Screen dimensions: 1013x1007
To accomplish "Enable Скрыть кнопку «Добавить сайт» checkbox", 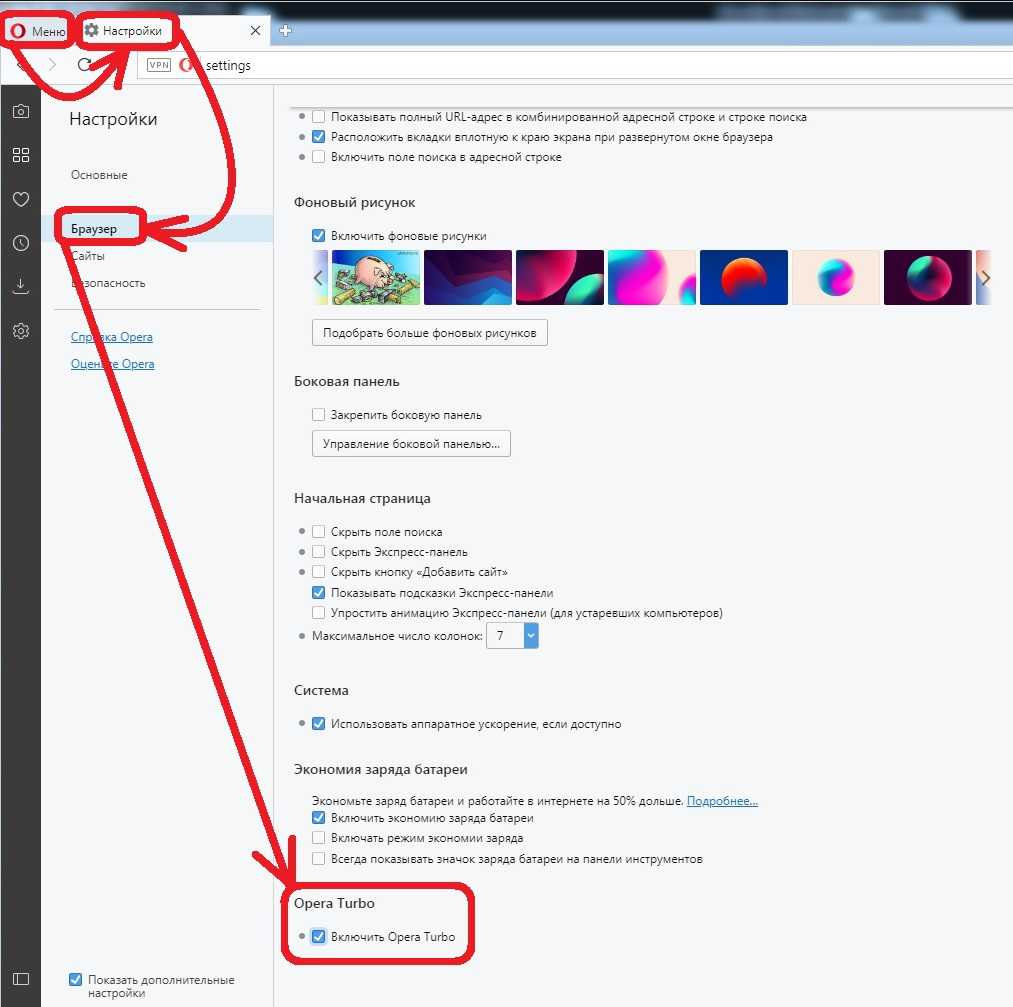I will coord(319,572).
